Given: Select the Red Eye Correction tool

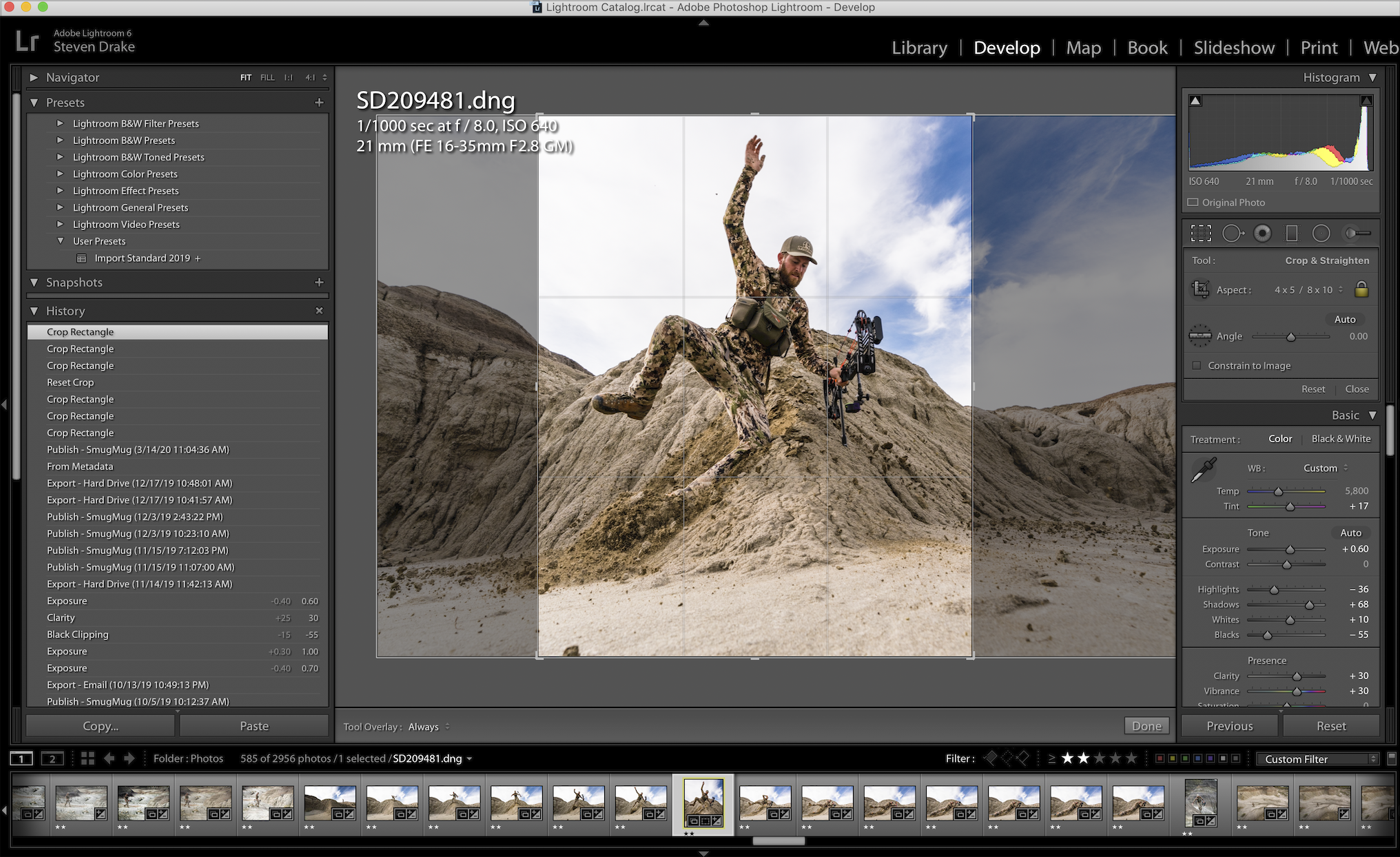Looking at the screenshot, I should (x=1262, y=234).
